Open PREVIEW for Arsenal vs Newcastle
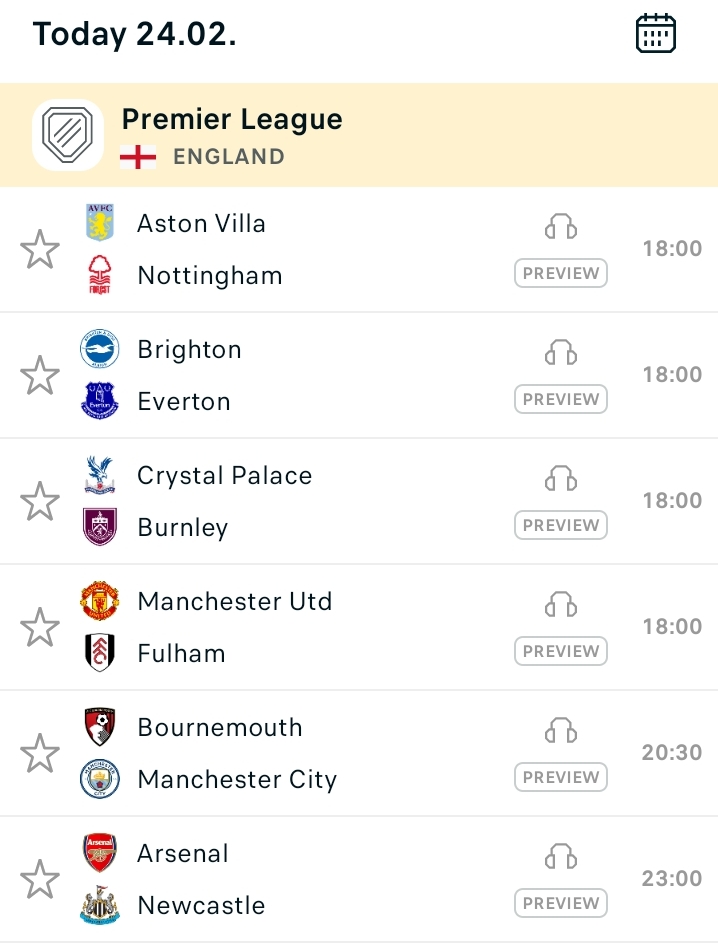Screen dimensions: 718x949 (561, 903)
